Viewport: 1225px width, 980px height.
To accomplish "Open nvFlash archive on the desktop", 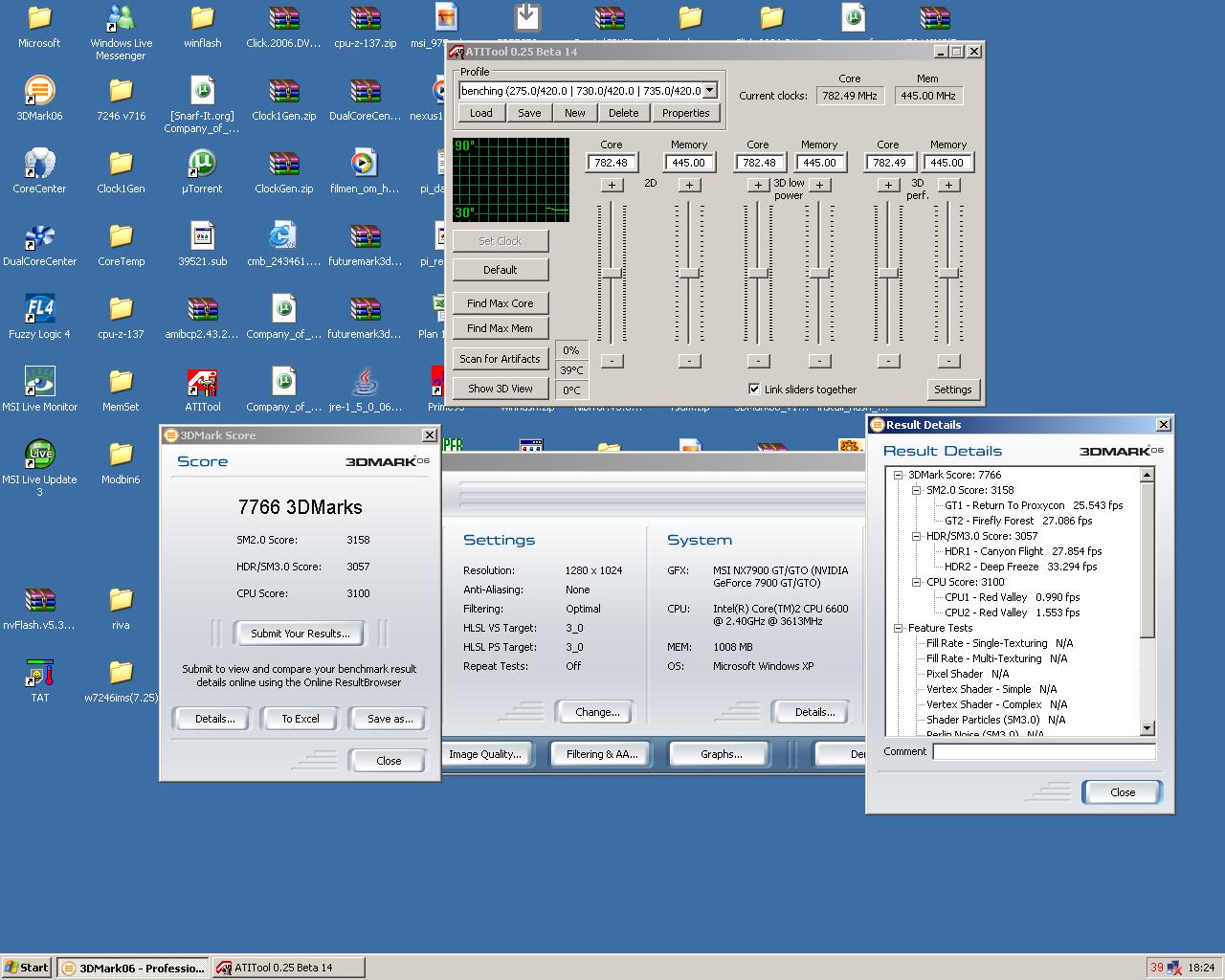I will click(39, 608).
